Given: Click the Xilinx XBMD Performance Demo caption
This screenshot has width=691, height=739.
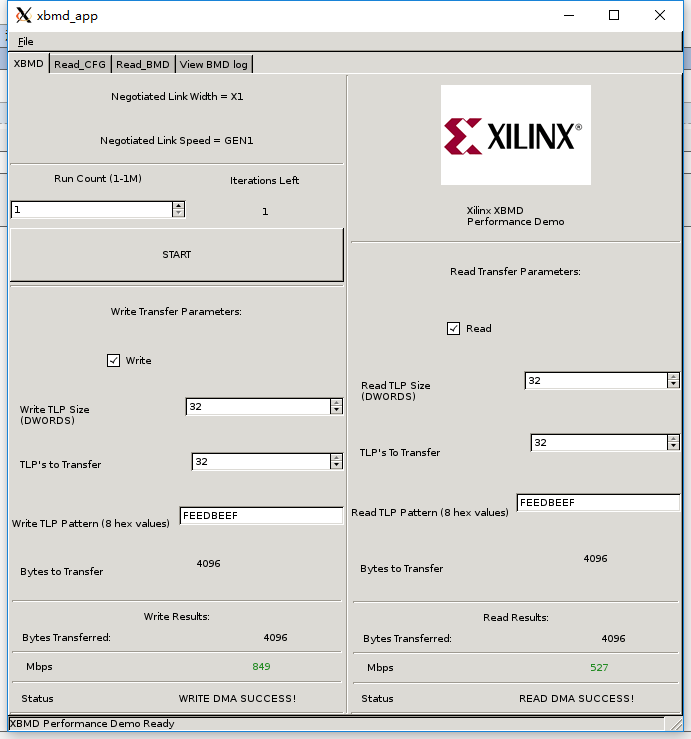Looking at the screenshot, I should tap(515, 216).
